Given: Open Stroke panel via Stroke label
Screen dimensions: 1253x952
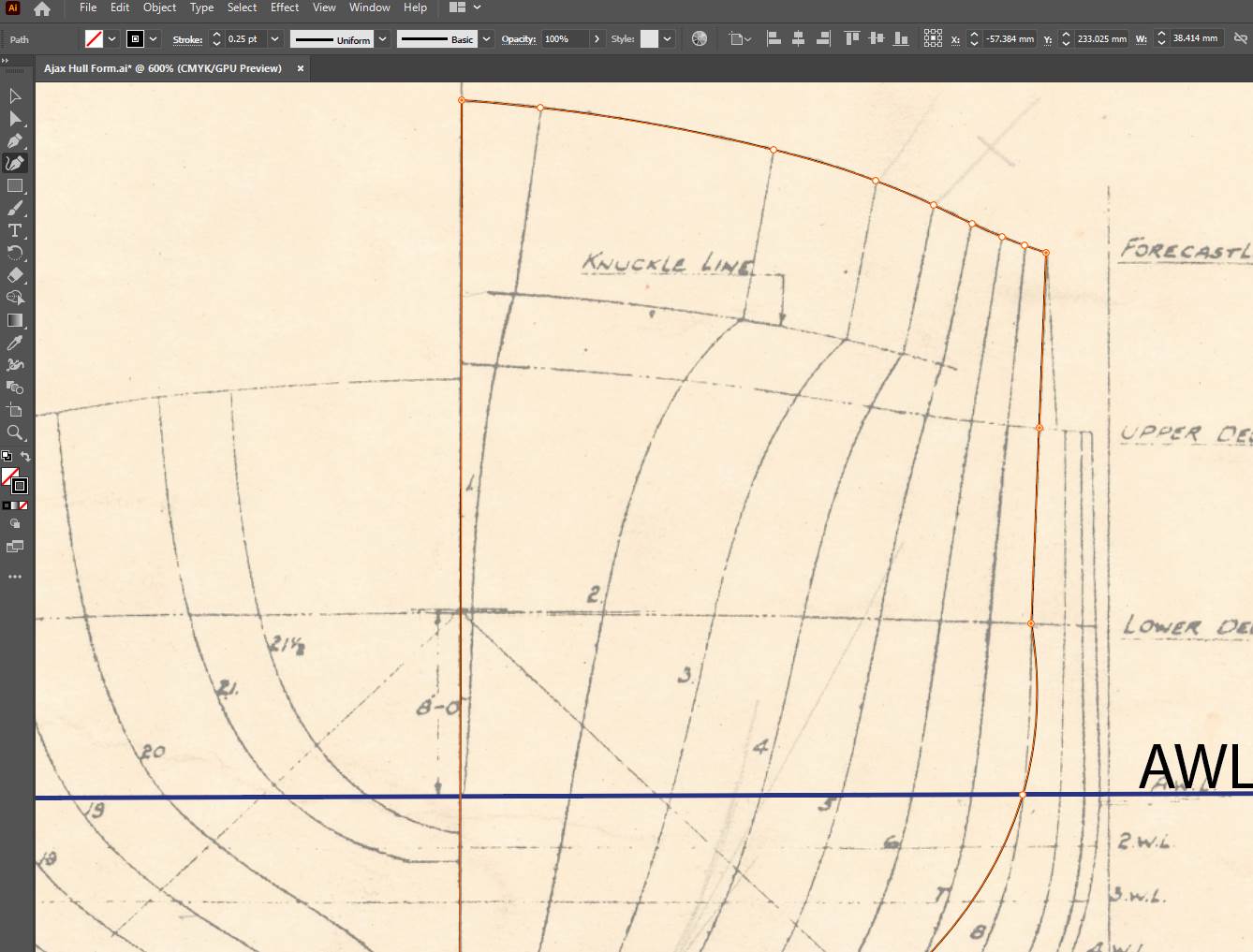Looking at the screenshot, I should click(x=187, y=39).
